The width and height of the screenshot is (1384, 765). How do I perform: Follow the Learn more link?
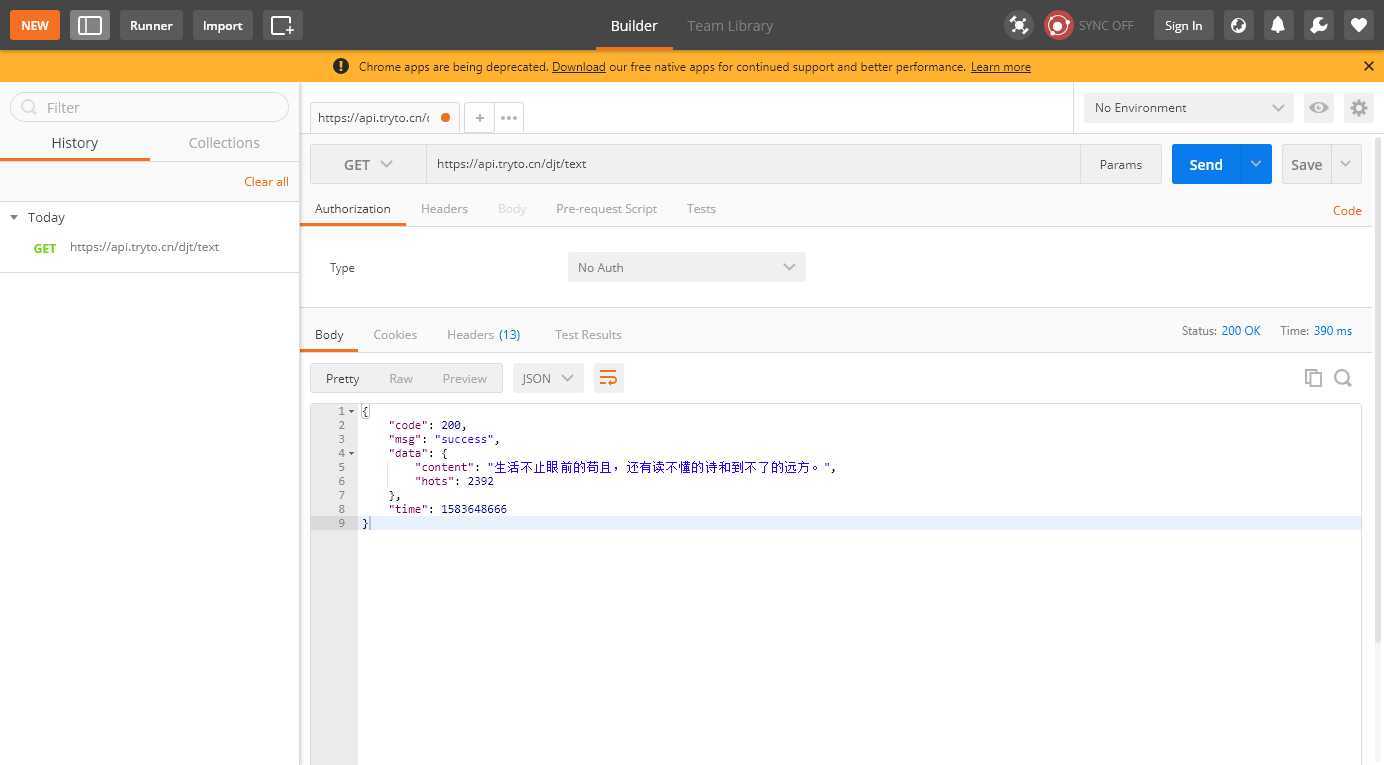(x=1000, y=66)
